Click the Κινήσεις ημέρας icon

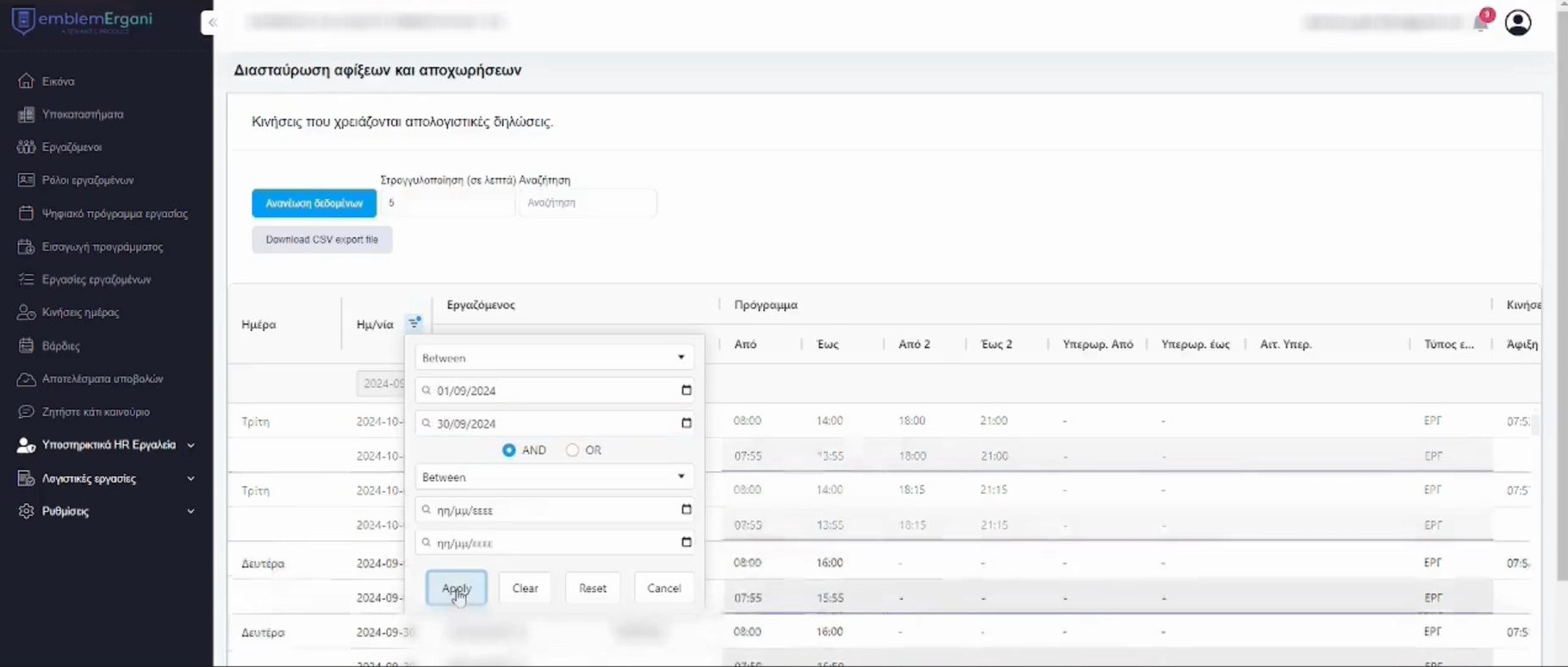26,313
